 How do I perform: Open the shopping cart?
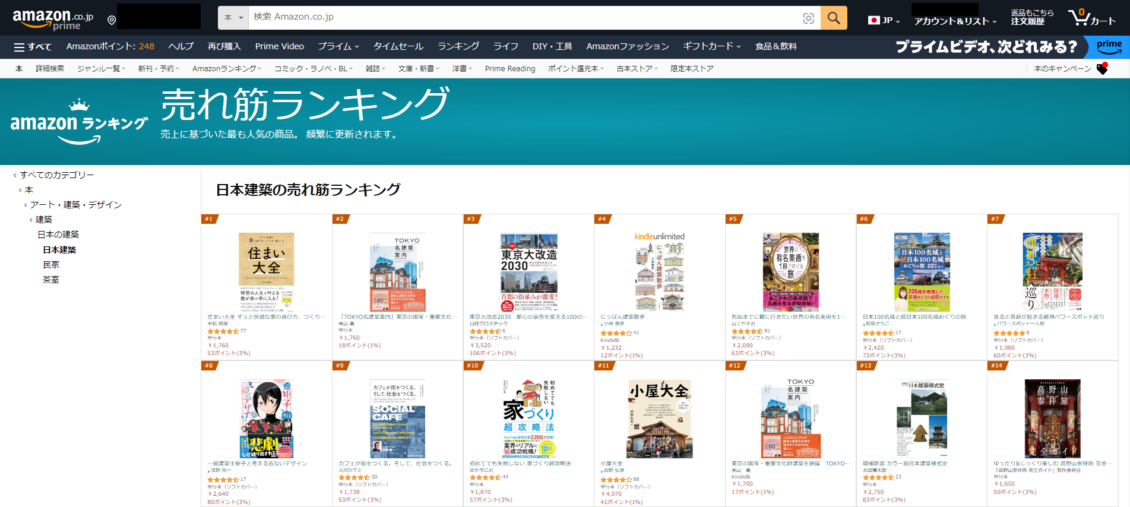click(x=1091, y=18)
